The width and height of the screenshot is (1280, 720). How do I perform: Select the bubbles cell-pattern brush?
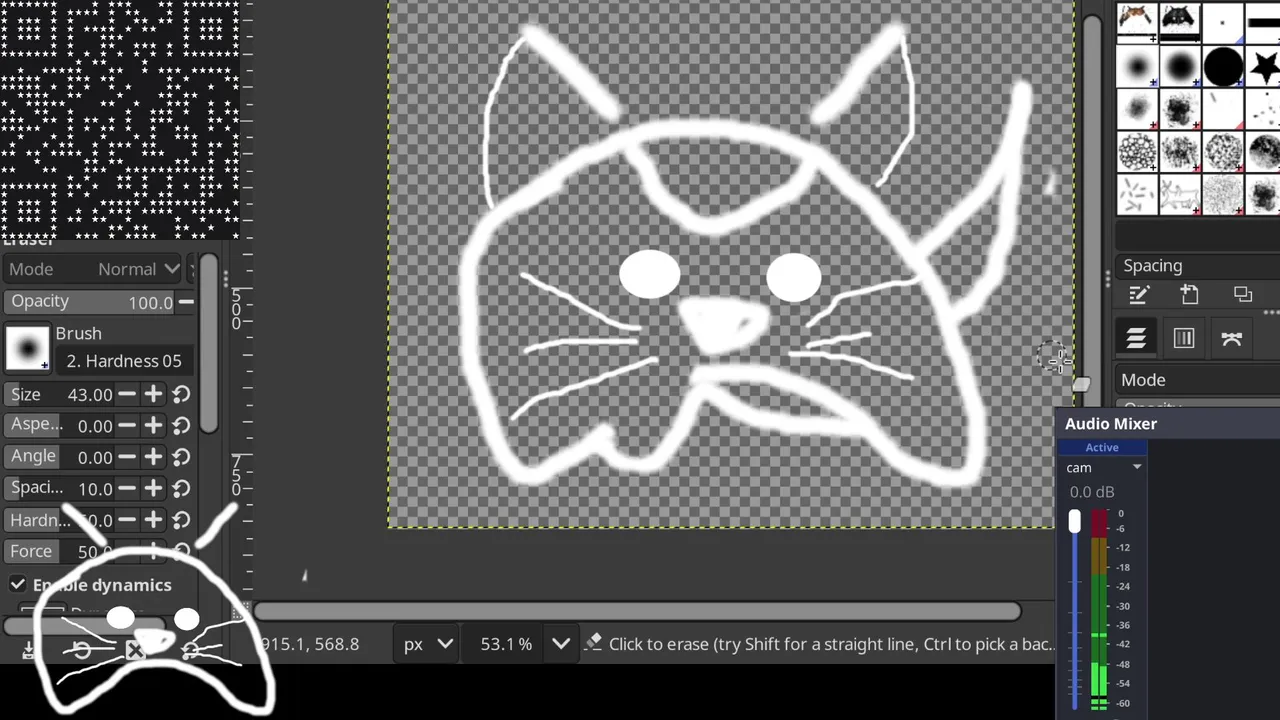pos(1137,152)
